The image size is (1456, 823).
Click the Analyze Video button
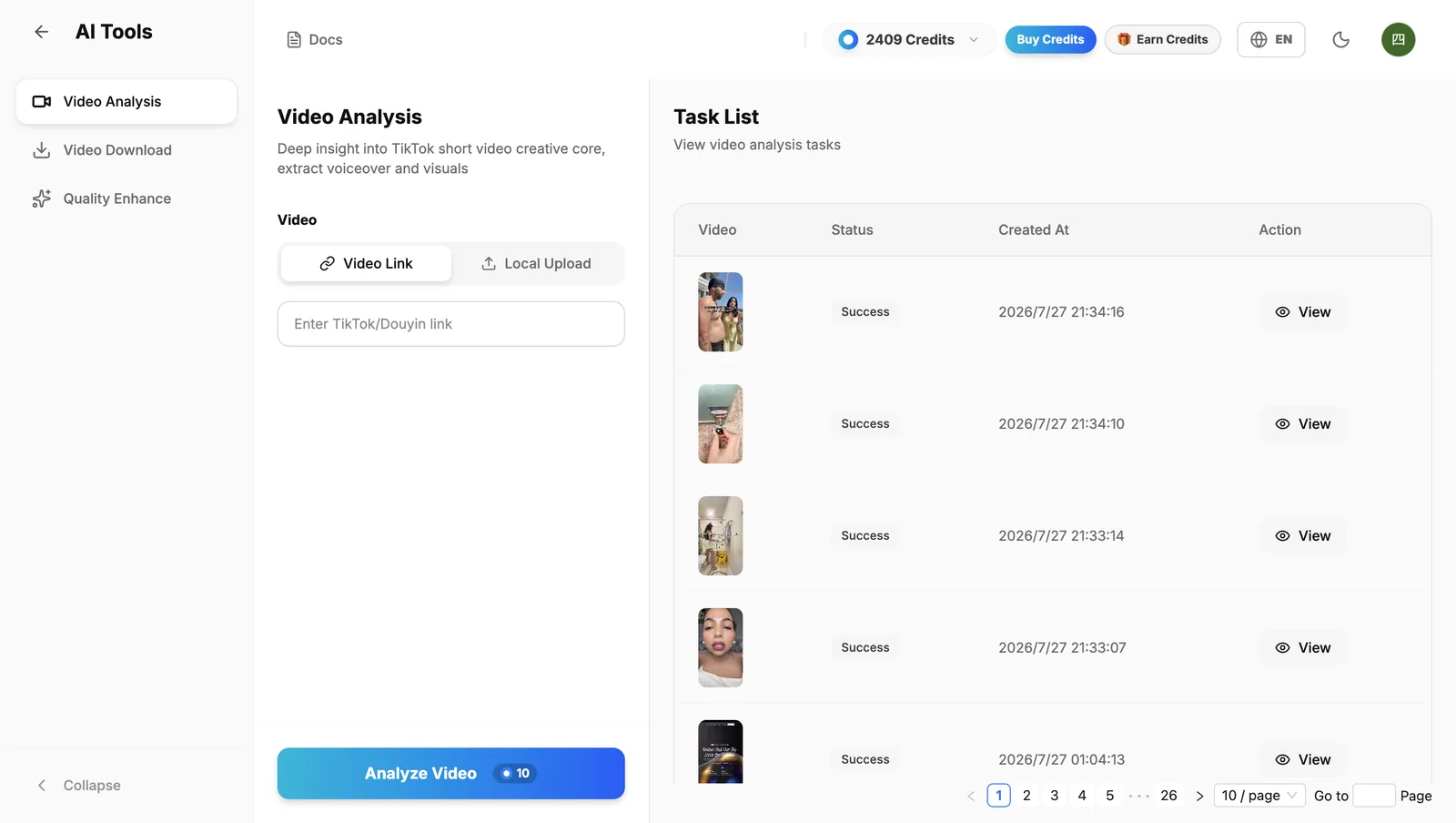coord(450,774)
